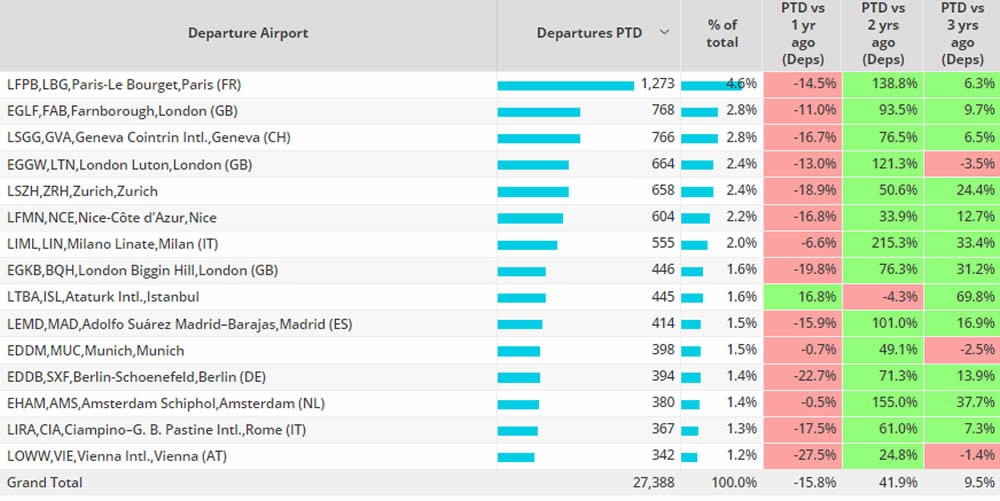This screenshot has height=501, width=1000.
Task: Select the Madrid–Barajas airport row label
Action: (x=179, y=324)
